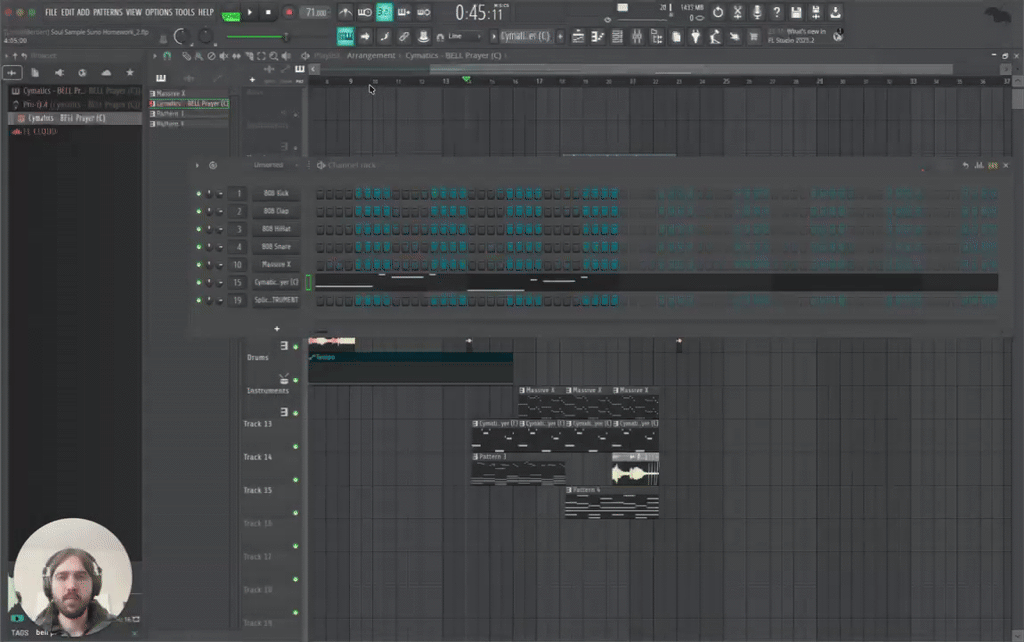Toggle Song/Pattern playback mode switch
1024x642 pixels.
[231, 16]
